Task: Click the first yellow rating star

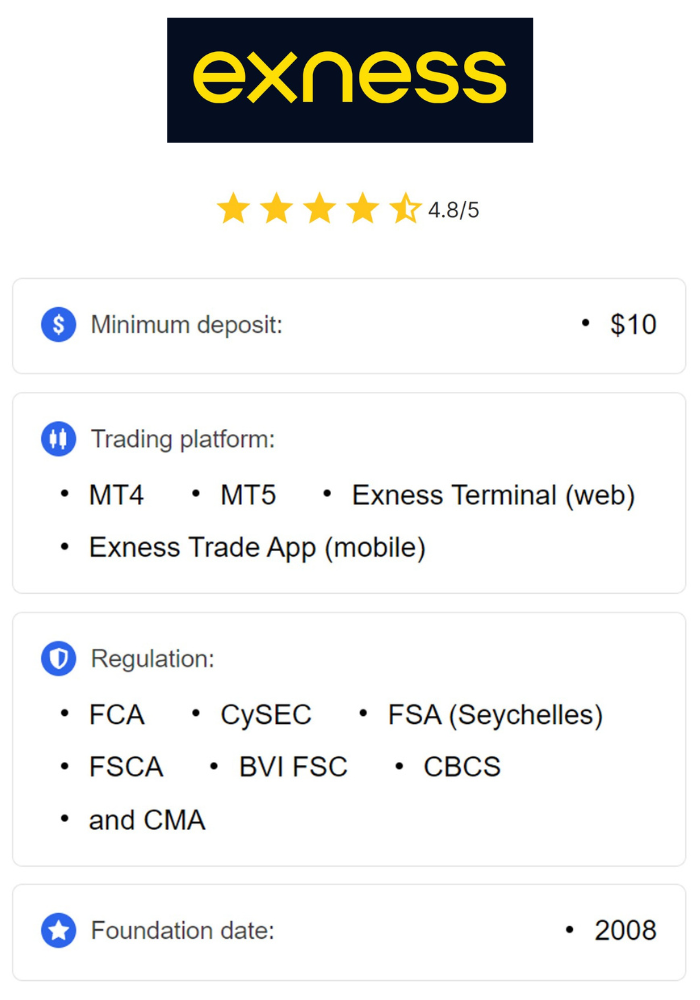Action: pyautogui.click(x=233, y=209)
